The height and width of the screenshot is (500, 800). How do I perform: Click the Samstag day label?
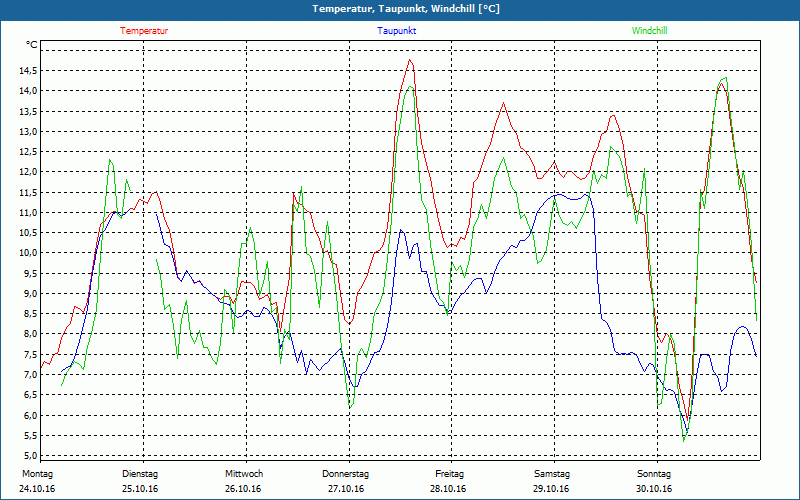pos(552,474)
